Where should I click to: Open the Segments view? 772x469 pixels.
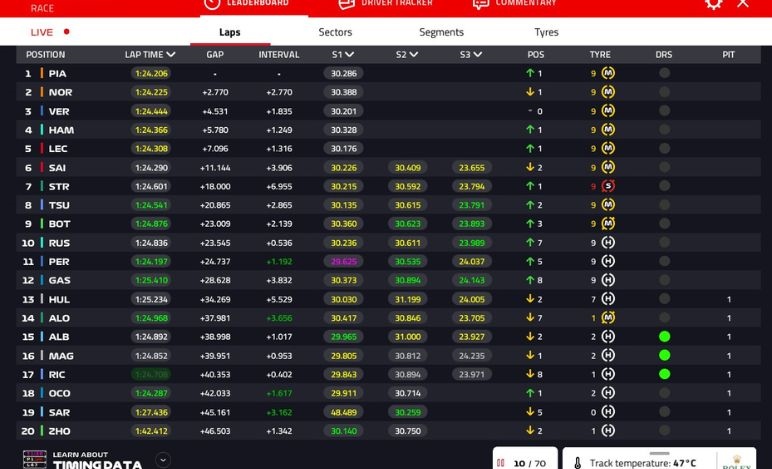[441, 32]
